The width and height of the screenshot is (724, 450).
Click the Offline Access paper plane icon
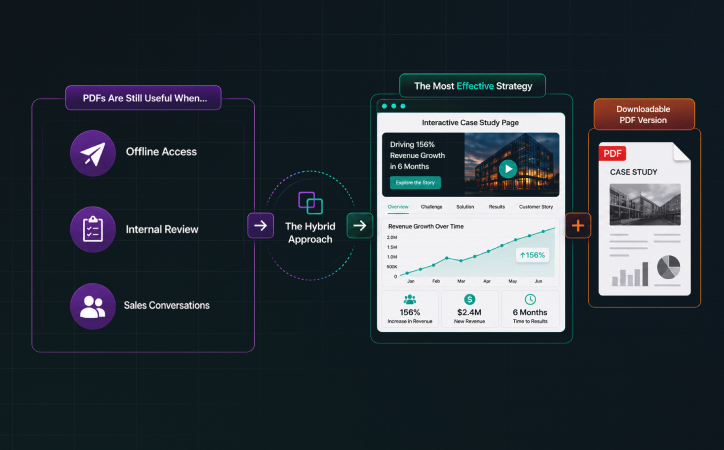point(93,153)
